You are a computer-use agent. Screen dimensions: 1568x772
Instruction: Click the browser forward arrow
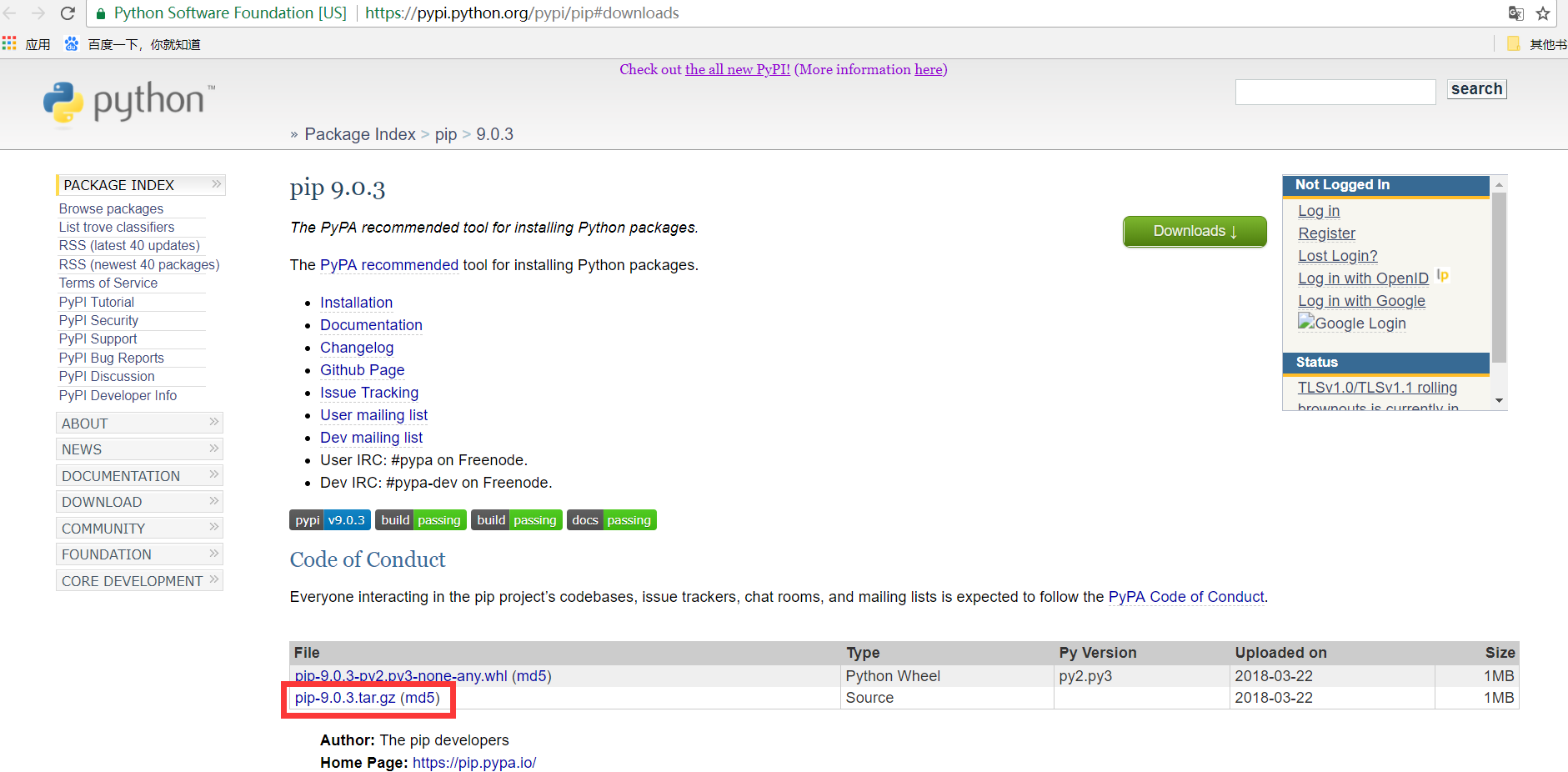pyautogui.click(x=38, y=13)
